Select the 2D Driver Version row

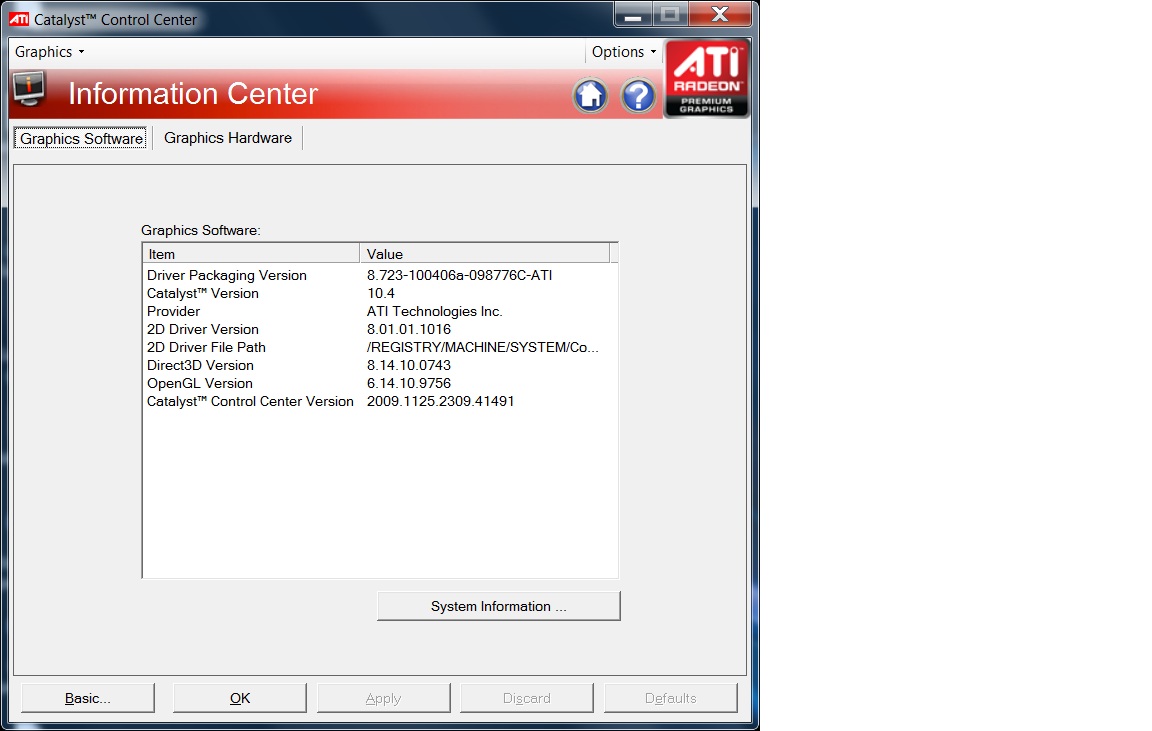[380, 329]
